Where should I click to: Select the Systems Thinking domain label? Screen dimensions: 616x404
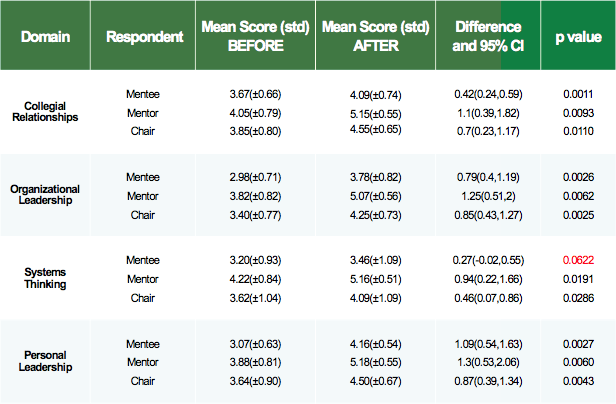pos(45,278)
